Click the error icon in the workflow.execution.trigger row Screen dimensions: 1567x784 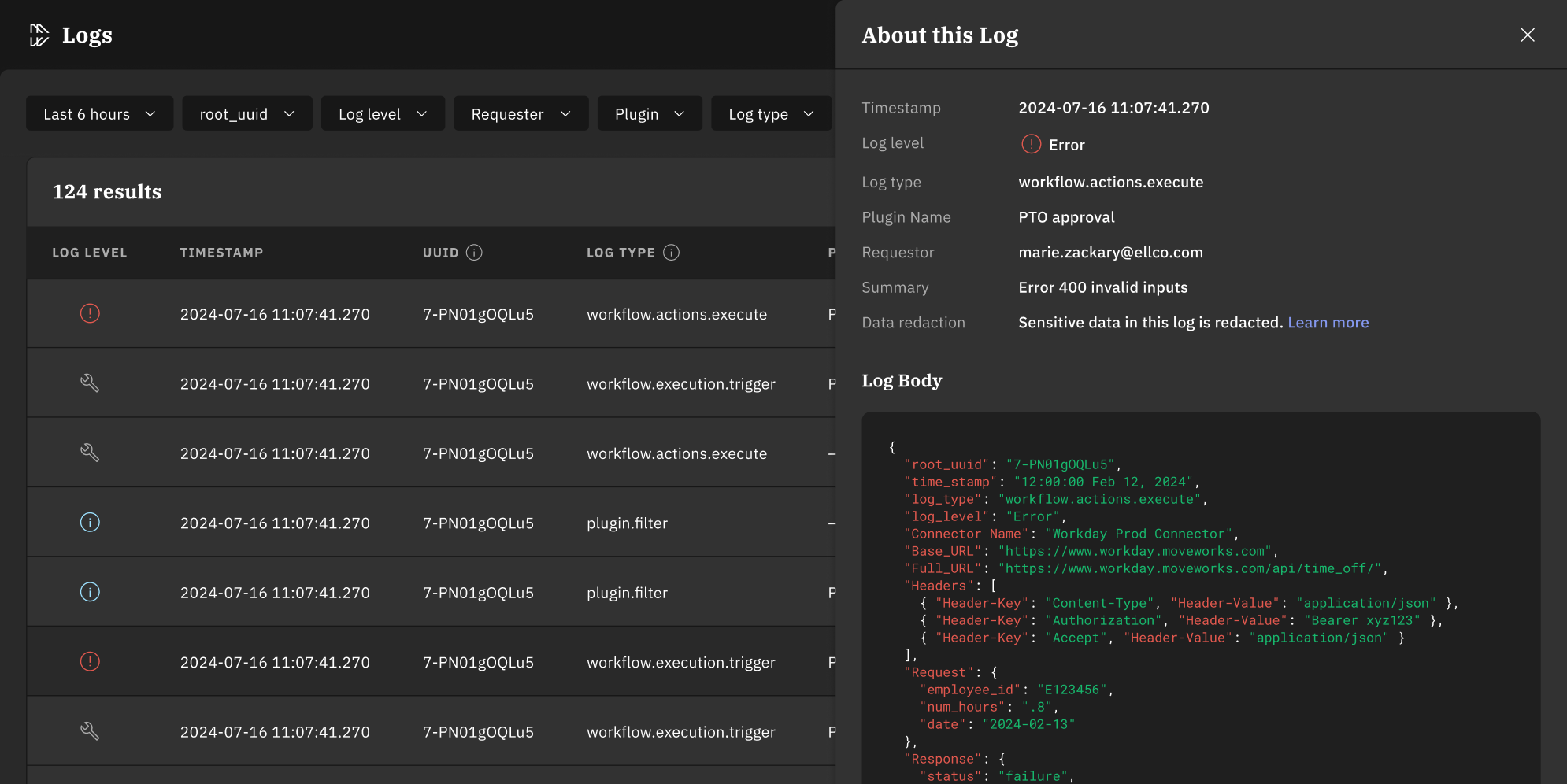[x=90, y=662]
